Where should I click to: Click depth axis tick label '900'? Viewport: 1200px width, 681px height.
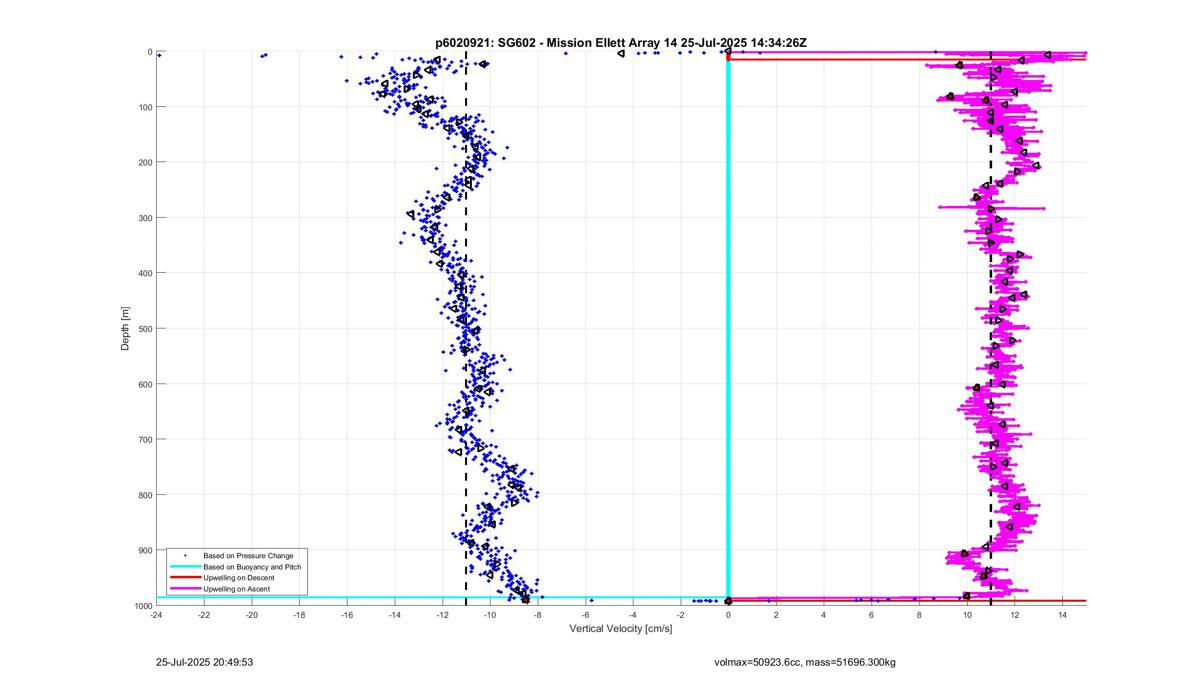145,550
